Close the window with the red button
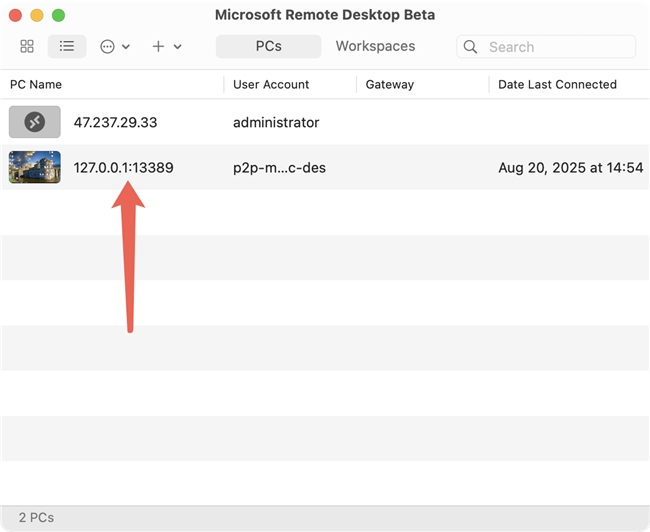This screenshot has height=532, width=650. click(15, 16)
